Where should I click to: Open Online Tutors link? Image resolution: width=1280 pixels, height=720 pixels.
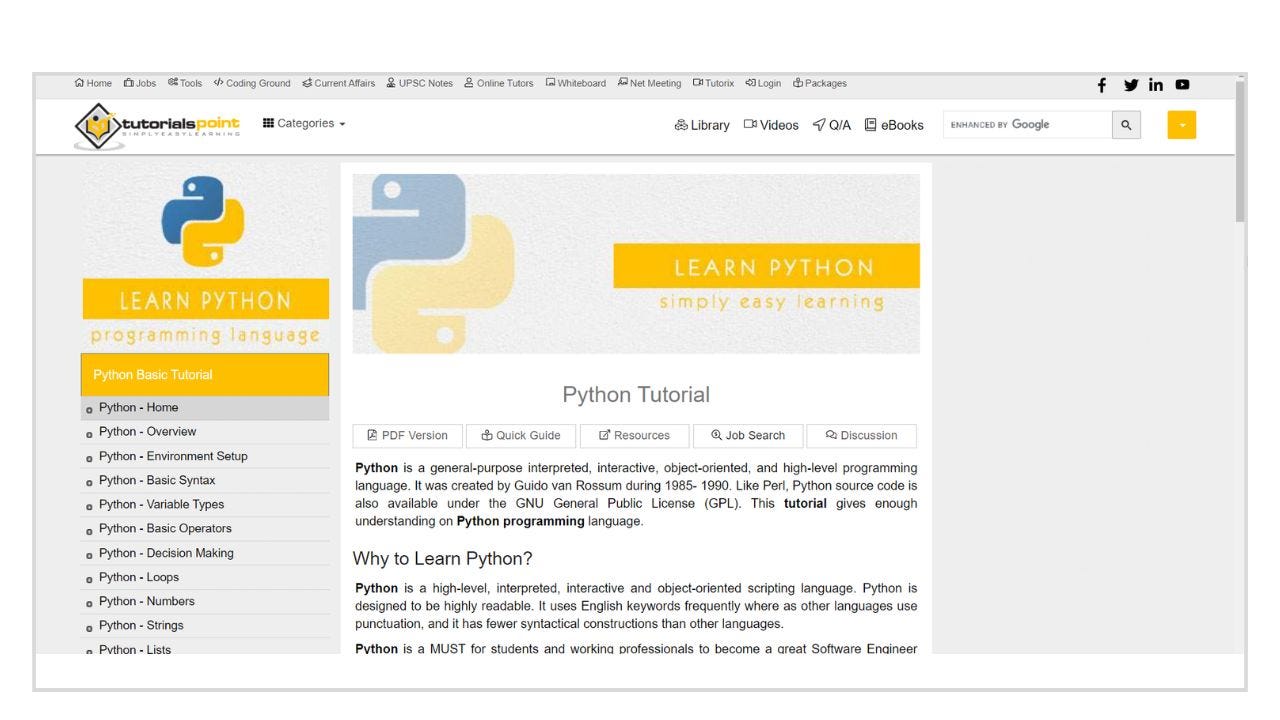pos(499,83)
